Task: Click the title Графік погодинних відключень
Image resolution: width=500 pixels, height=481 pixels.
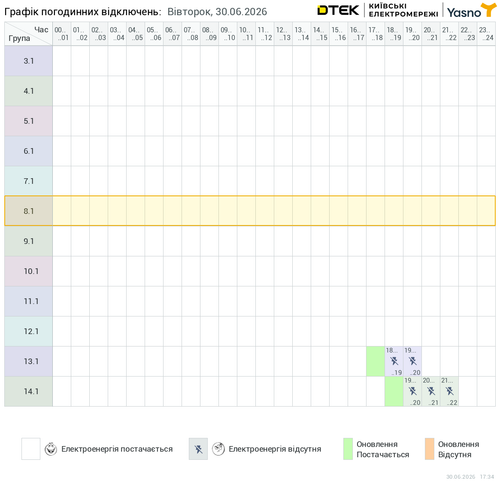Action: [x=83, y=12]
